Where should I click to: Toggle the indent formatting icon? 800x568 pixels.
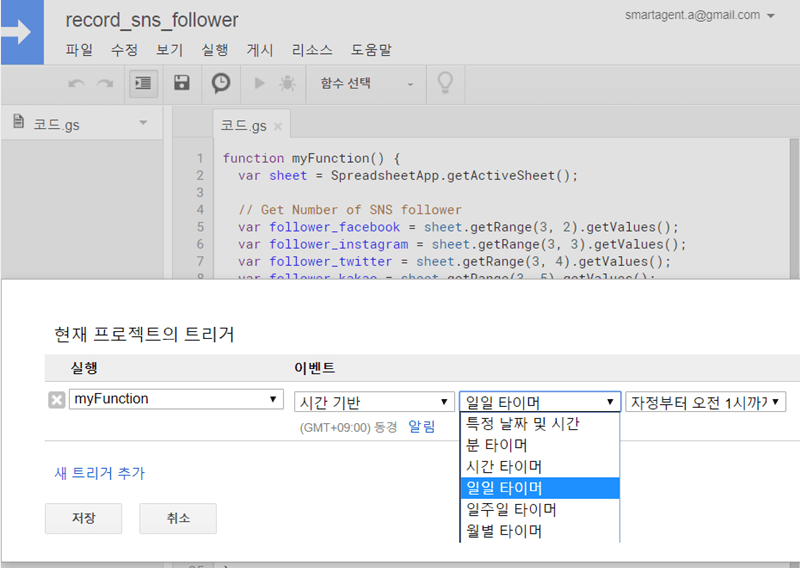click(x=143, y=84)
